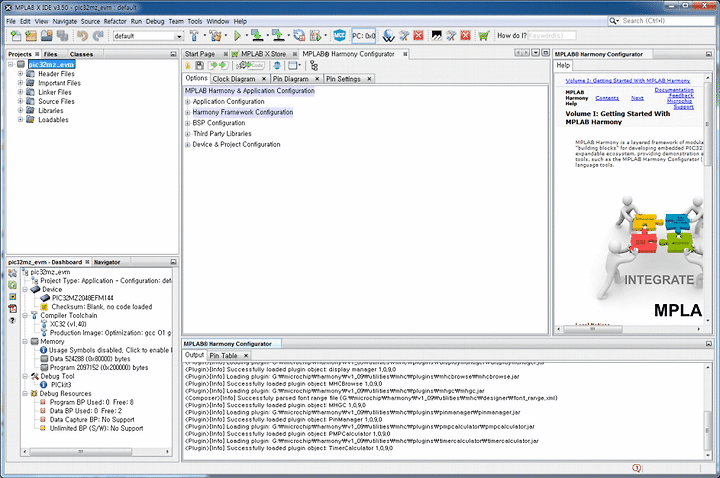Click the green import arrows icon in Configurator
Viewport: 720px width, 478px height.
(x=218, y=66)
